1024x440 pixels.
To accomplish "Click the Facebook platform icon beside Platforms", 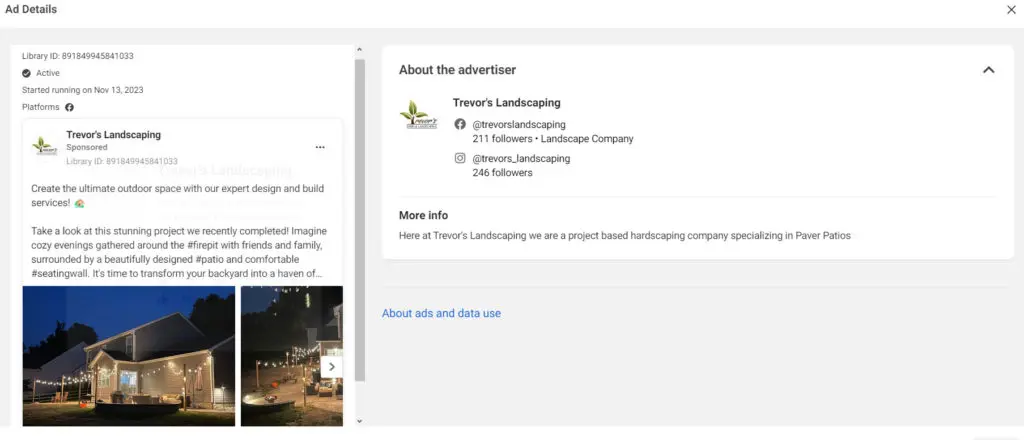I will click(69, 107).
